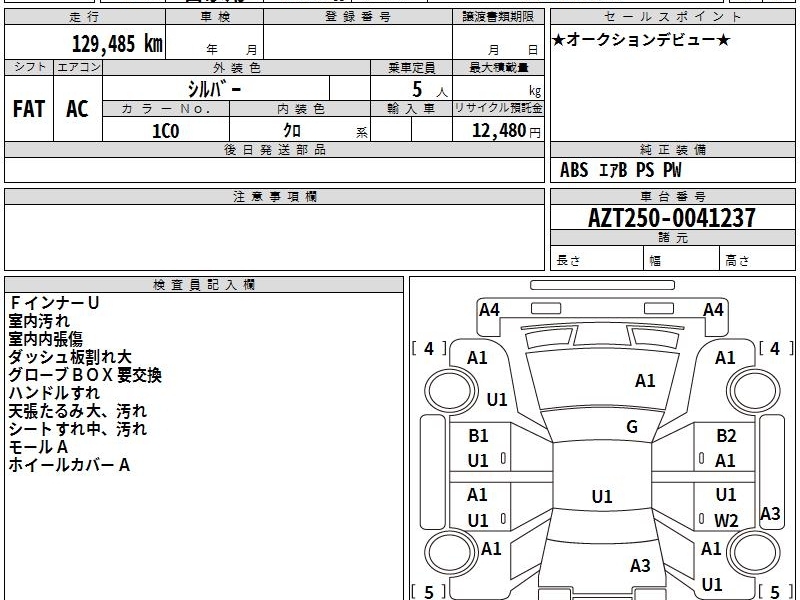
Task: Click the 外装色 header cell
Action: coord(237,68)
